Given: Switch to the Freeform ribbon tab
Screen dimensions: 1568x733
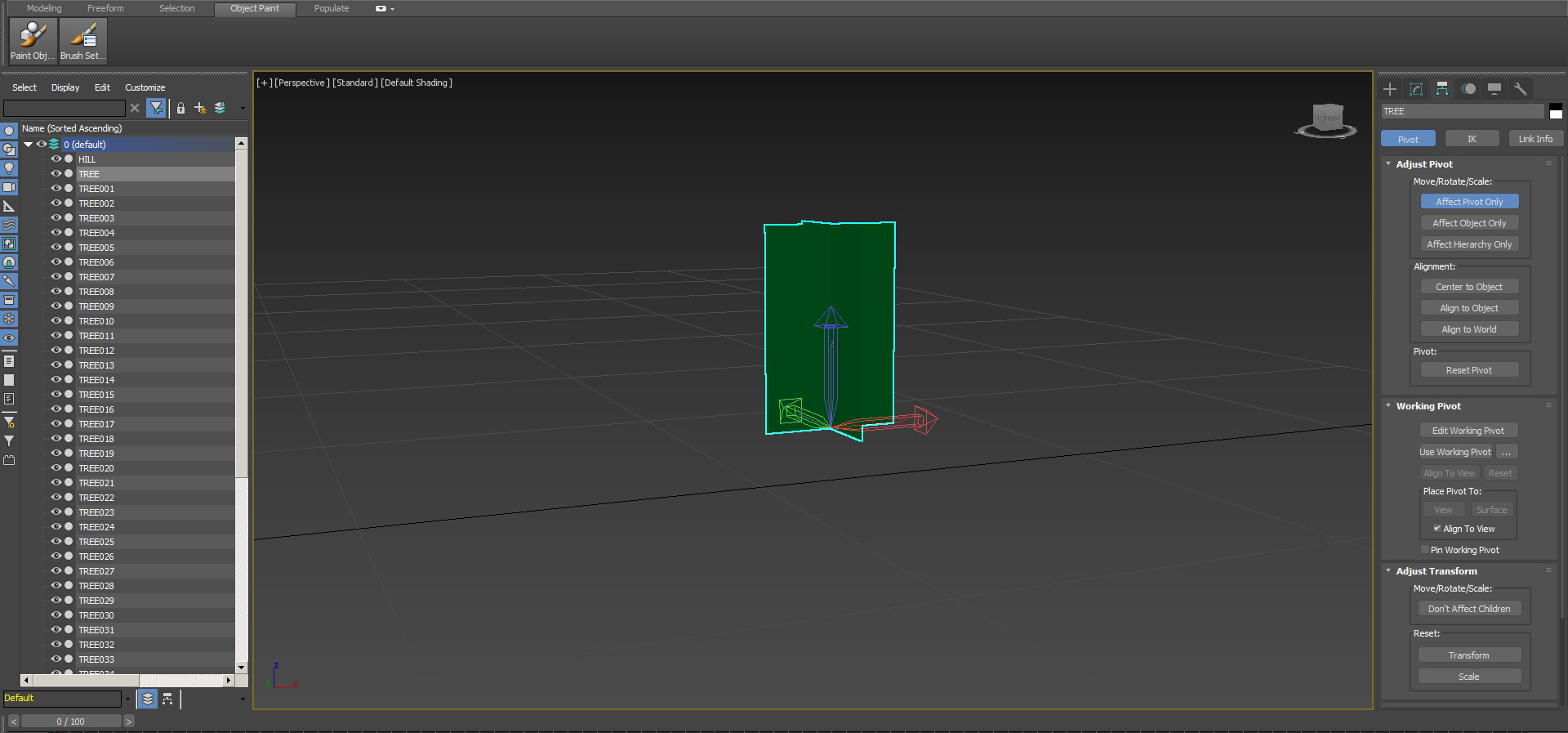Looking at the screenshot, I should coord(105,8).
